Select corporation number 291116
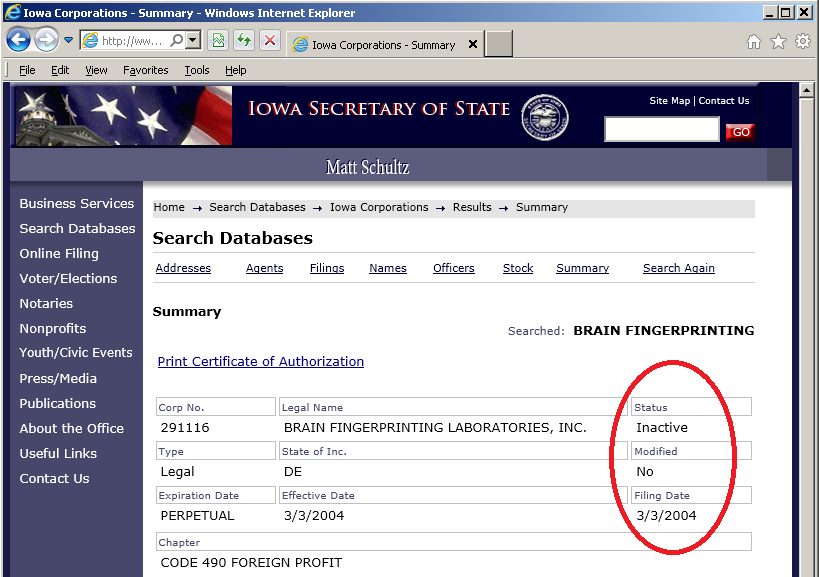 (x=185, y=428)
